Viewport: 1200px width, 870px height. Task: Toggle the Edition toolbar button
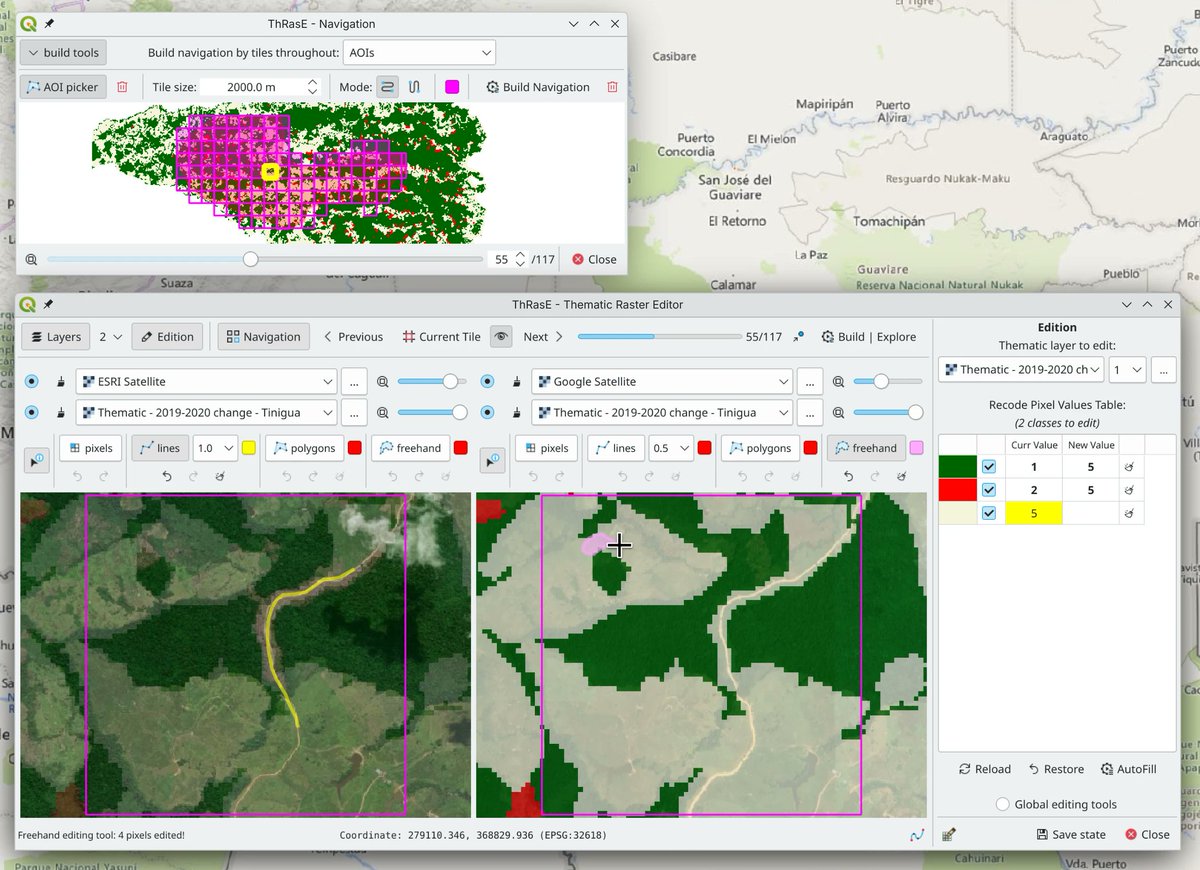point(167,337)
